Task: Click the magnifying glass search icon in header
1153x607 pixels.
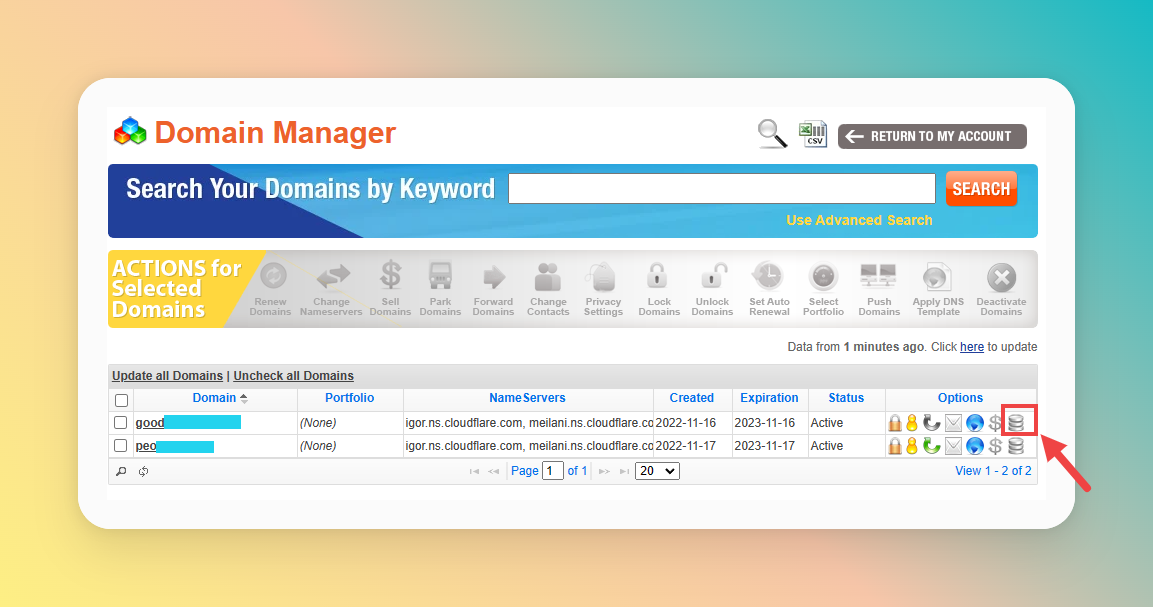Action: pos(771,134)
